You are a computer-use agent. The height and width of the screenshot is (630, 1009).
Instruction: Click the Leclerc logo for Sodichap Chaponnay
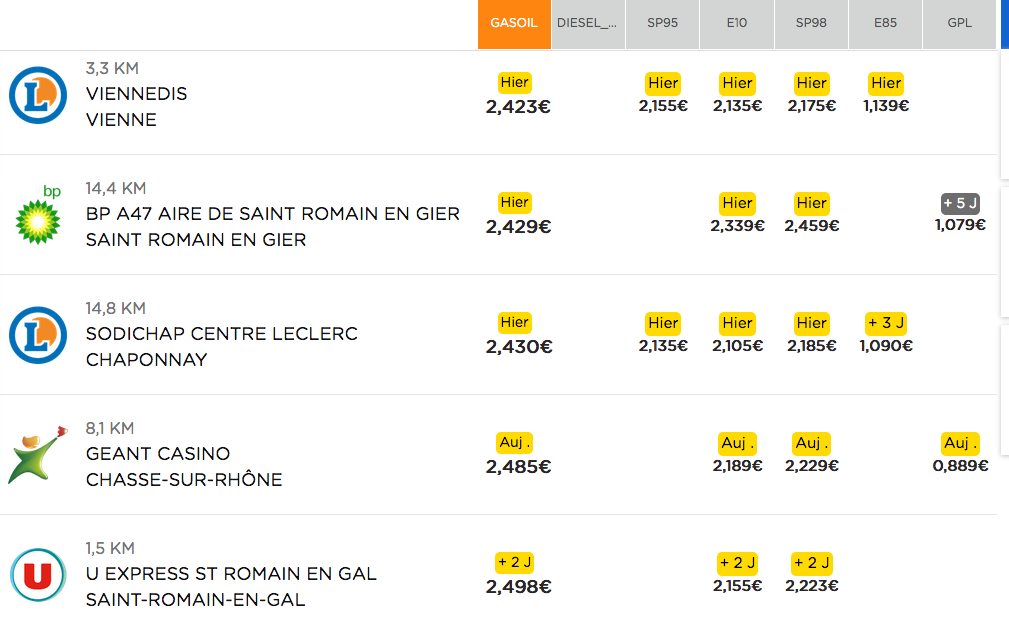[38, 335]
